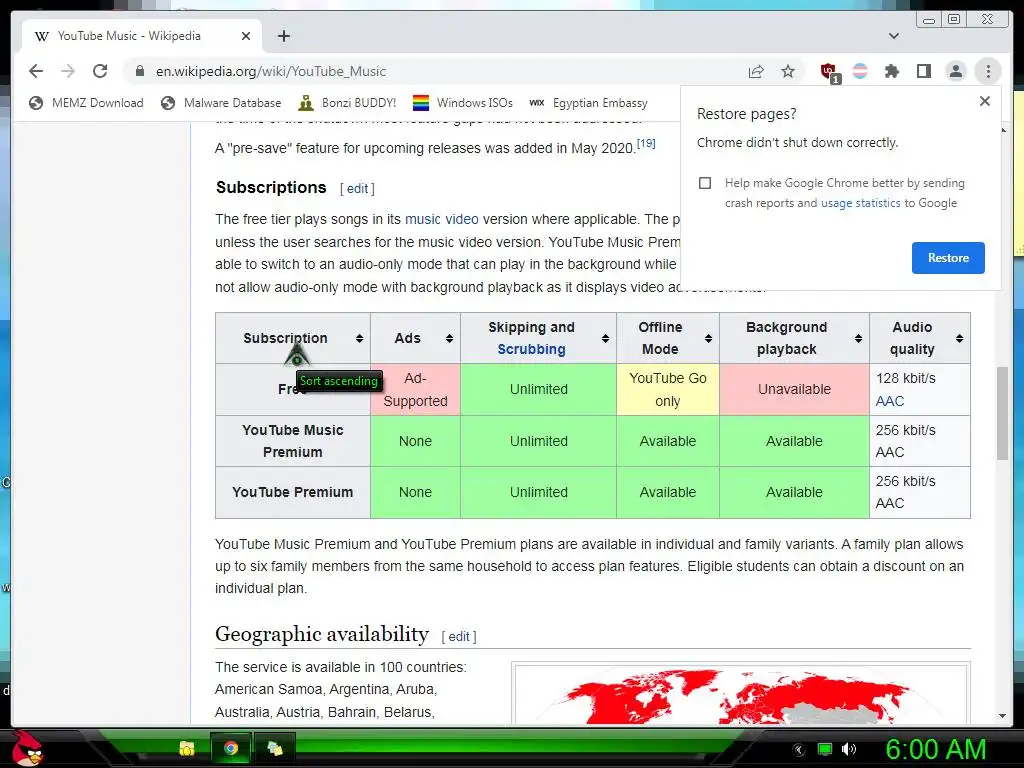Open the music video link
Screen dimensions: 1024x768
tap(441, 219)
